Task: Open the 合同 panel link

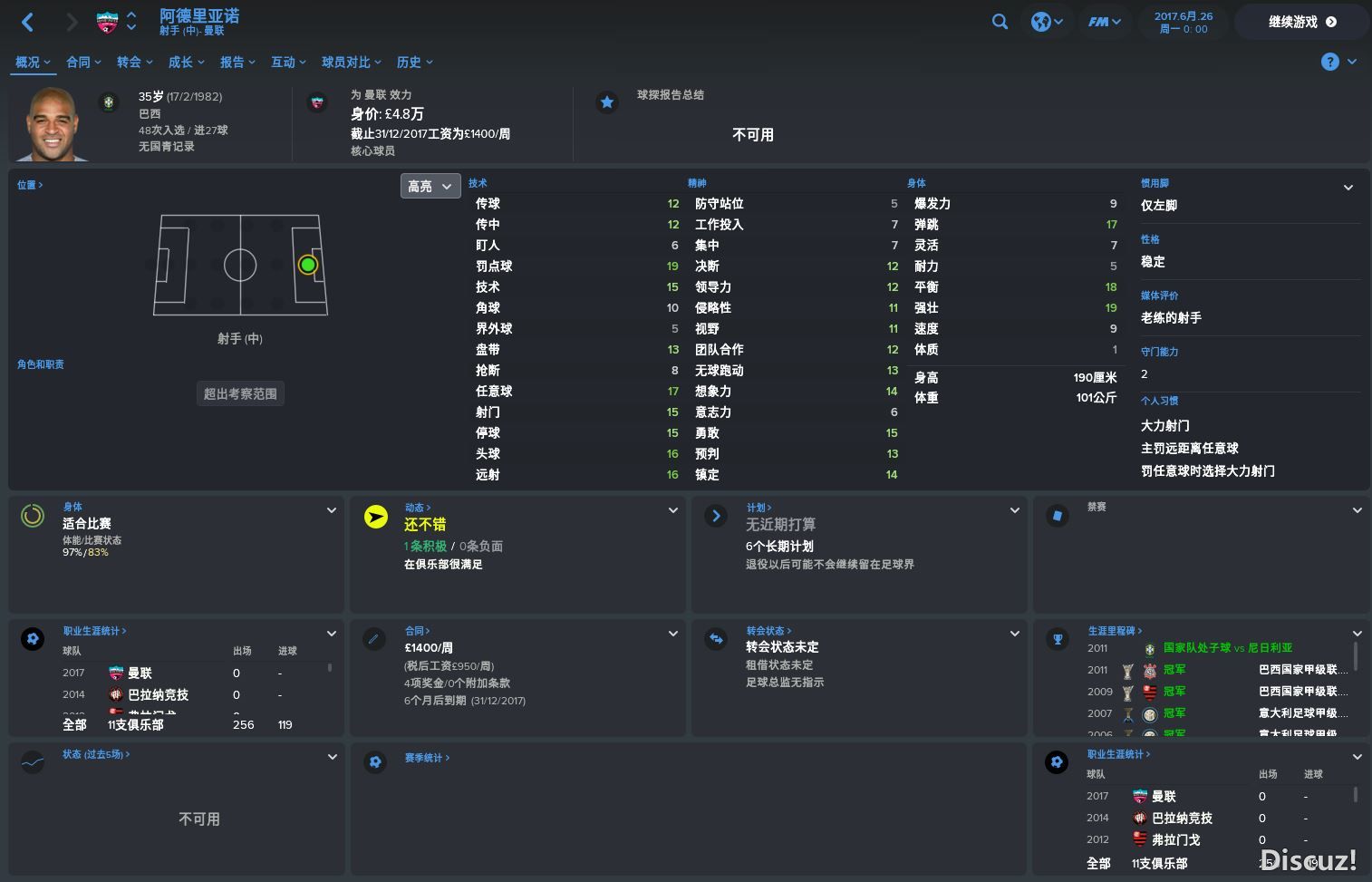Action: click(417, 631)
